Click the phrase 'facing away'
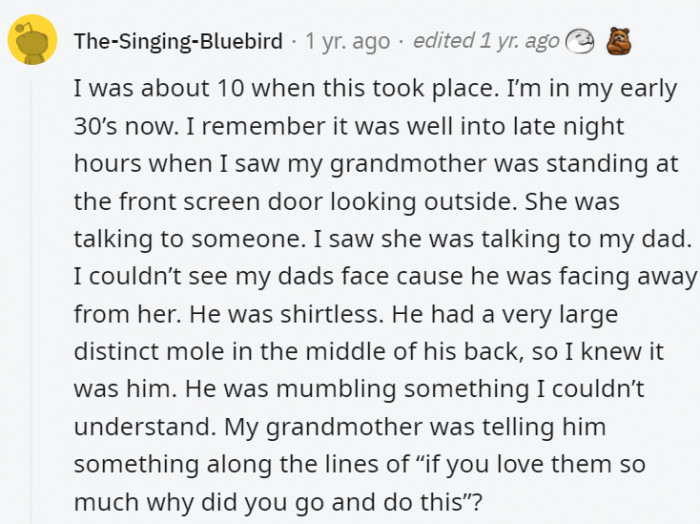This screenshot has width=700, height=524. pos(628,277)
